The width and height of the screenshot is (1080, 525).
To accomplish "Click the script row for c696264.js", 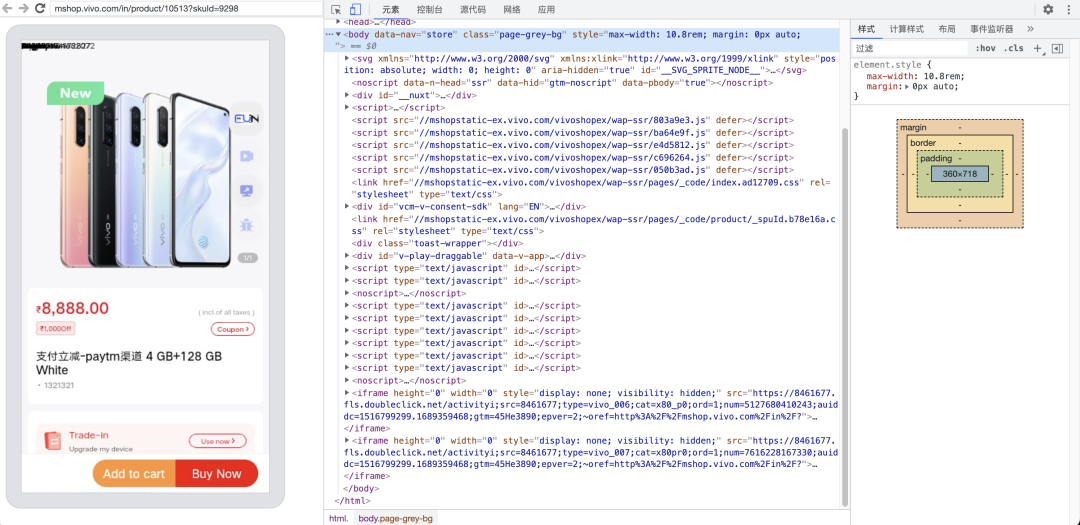I will [x=572, y=157].
